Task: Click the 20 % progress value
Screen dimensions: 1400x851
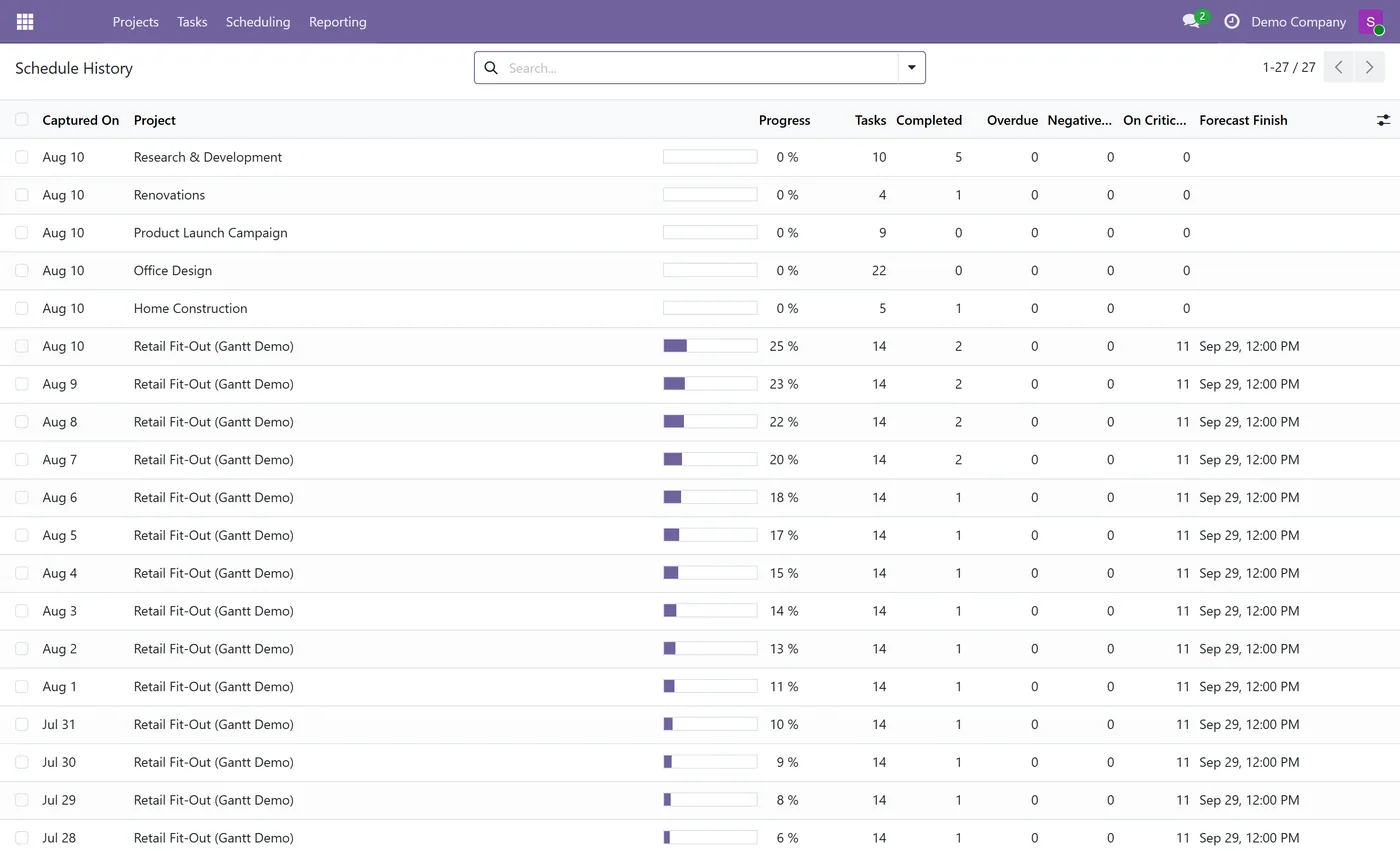Action: [784, 460]
